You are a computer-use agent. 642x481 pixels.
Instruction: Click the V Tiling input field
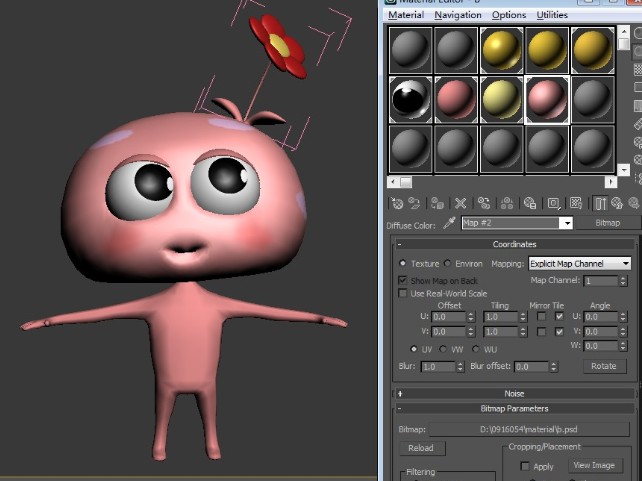[501, 332]
